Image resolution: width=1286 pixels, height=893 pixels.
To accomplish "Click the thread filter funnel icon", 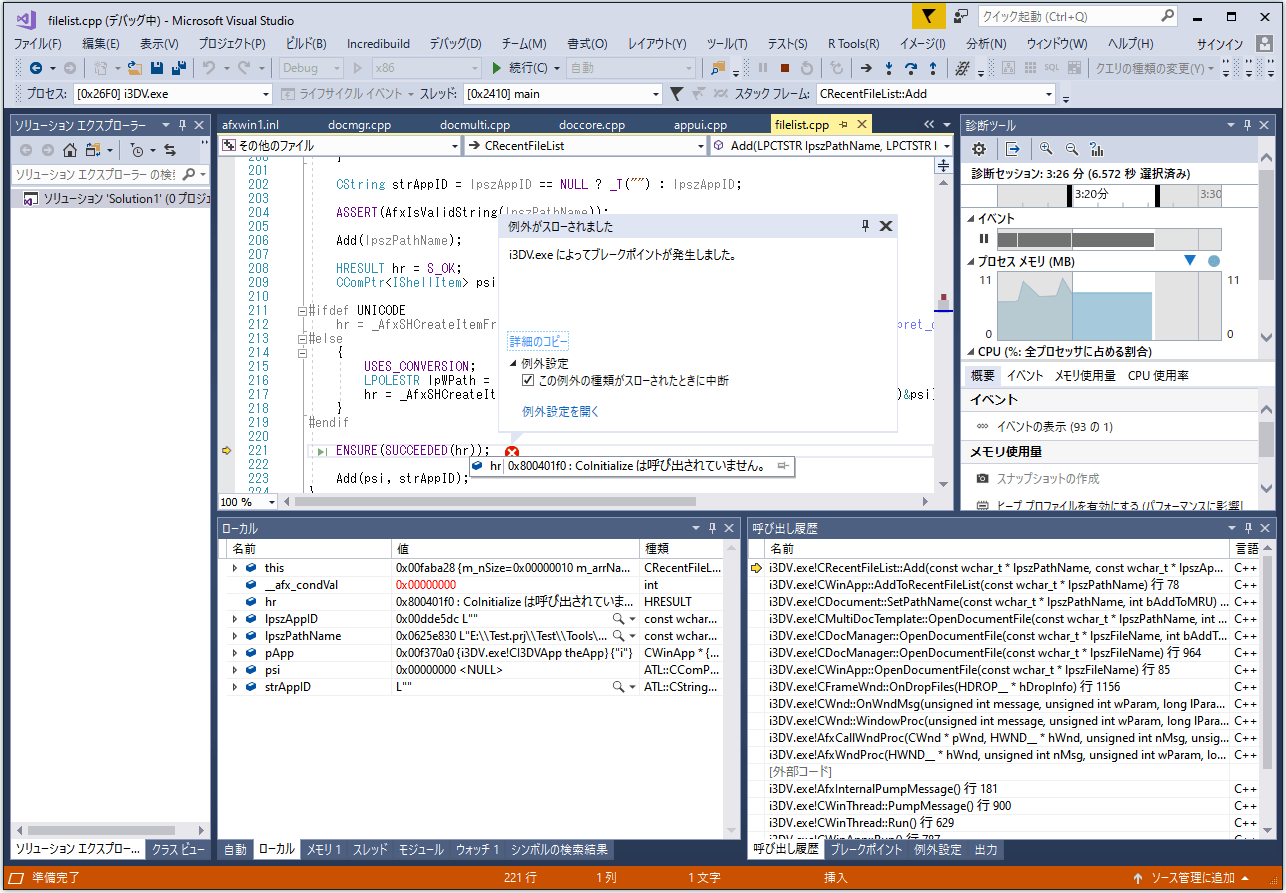I will 676,94.
